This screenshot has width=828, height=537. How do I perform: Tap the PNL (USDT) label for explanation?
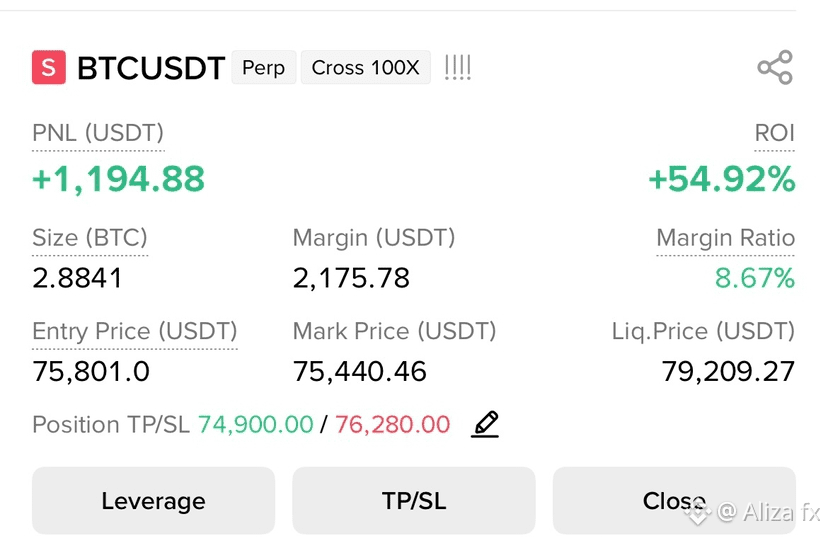pyautogui.click(x=98, y=133)
